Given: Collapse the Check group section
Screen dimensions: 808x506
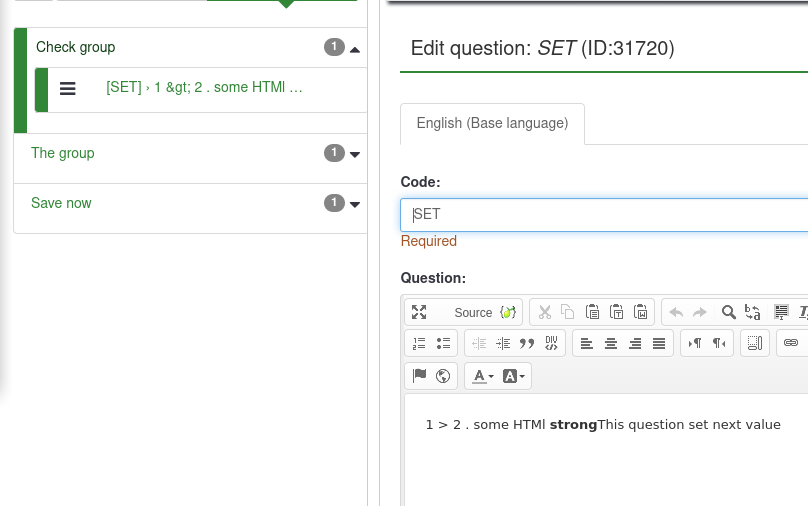Looking at the screenshot, I should click(355, 48).
